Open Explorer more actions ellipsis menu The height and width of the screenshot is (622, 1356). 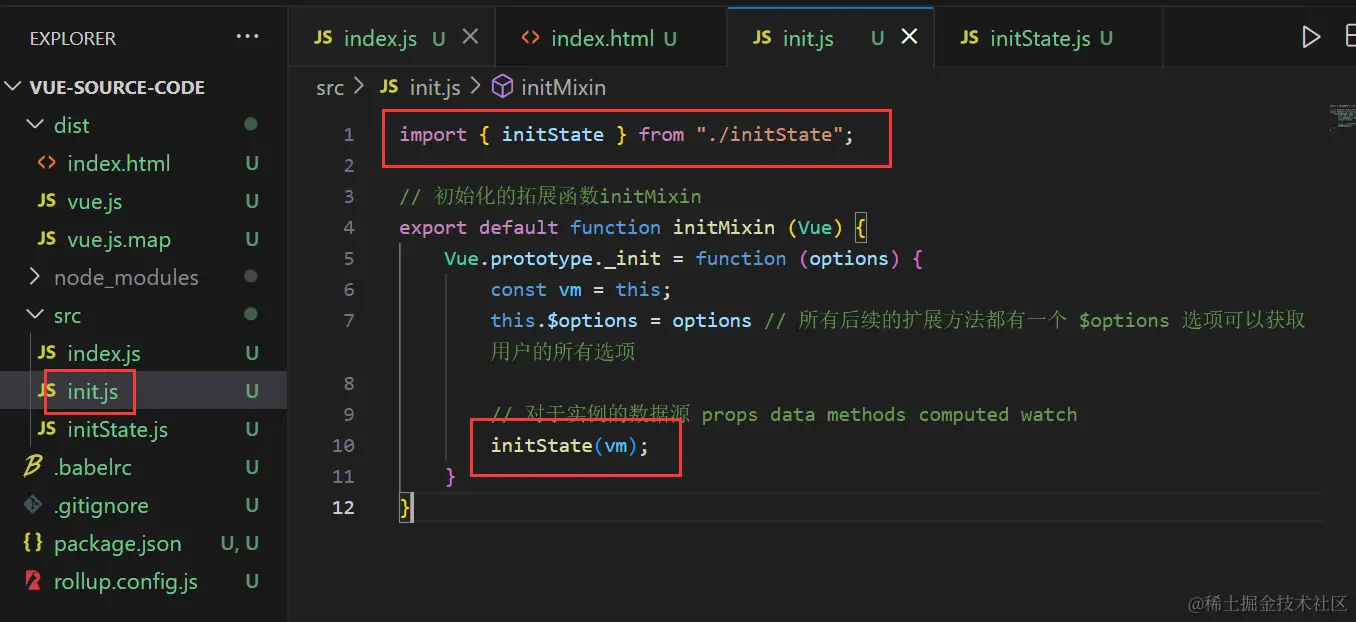click(247, 38)
